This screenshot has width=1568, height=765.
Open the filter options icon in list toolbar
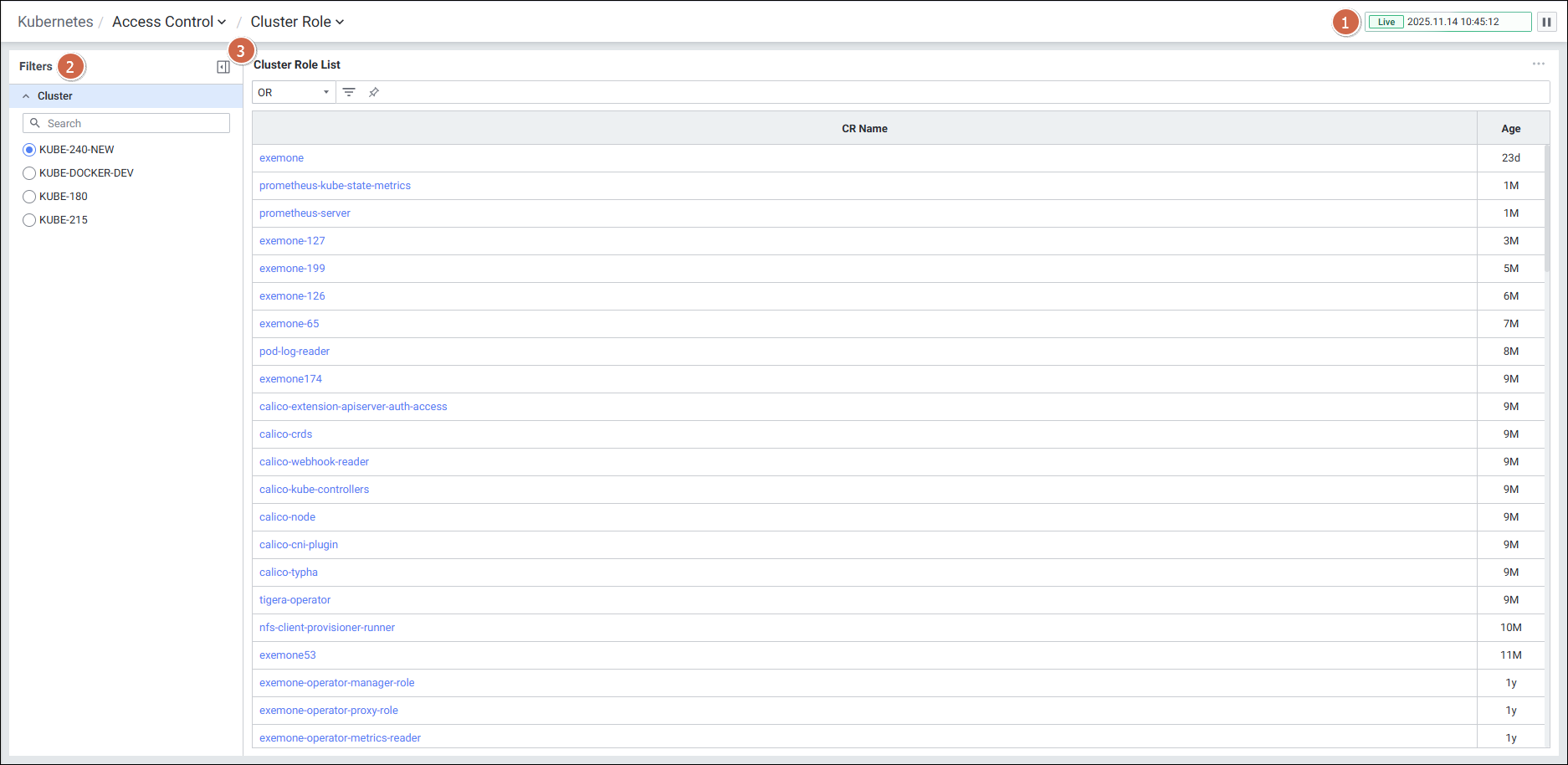pyautogui.click(x=349, y=92)
